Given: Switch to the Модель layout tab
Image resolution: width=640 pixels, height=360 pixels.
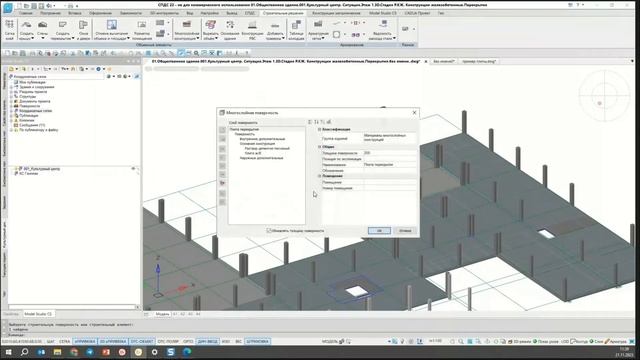Looking at the screenshot, I should (162, 314).
